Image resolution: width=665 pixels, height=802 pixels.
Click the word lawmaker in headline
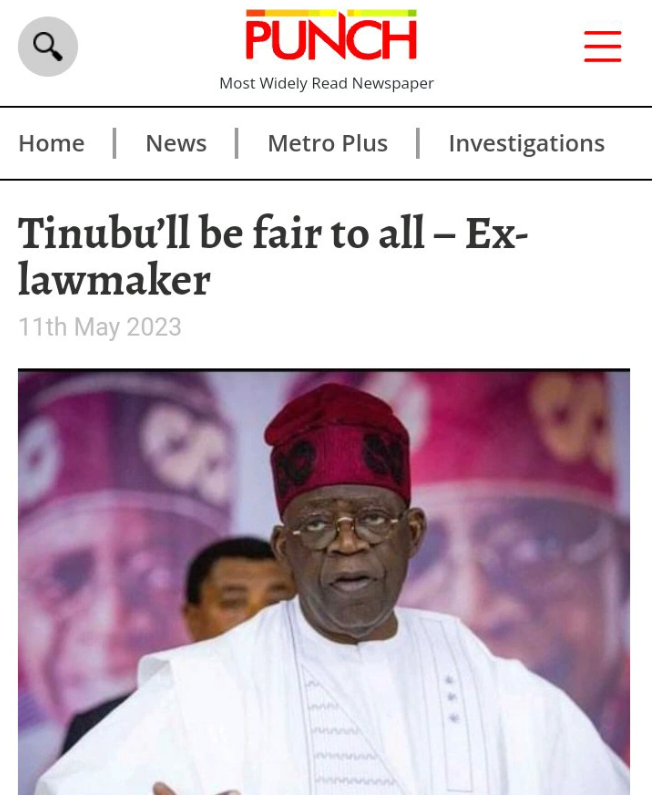pos(114,280)
